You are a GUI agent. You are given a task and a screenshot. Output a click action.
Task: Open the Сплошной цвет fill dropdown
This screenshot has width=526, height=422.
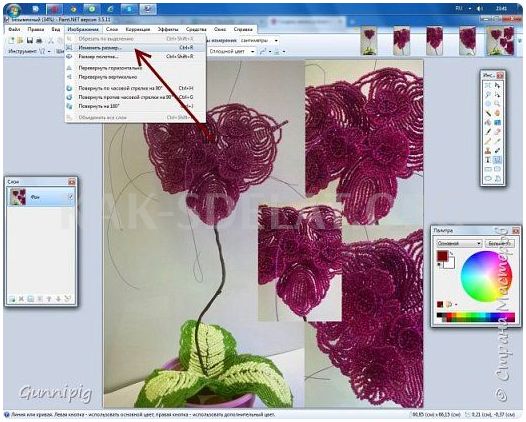pyautogui.click(x=232, y=51)
